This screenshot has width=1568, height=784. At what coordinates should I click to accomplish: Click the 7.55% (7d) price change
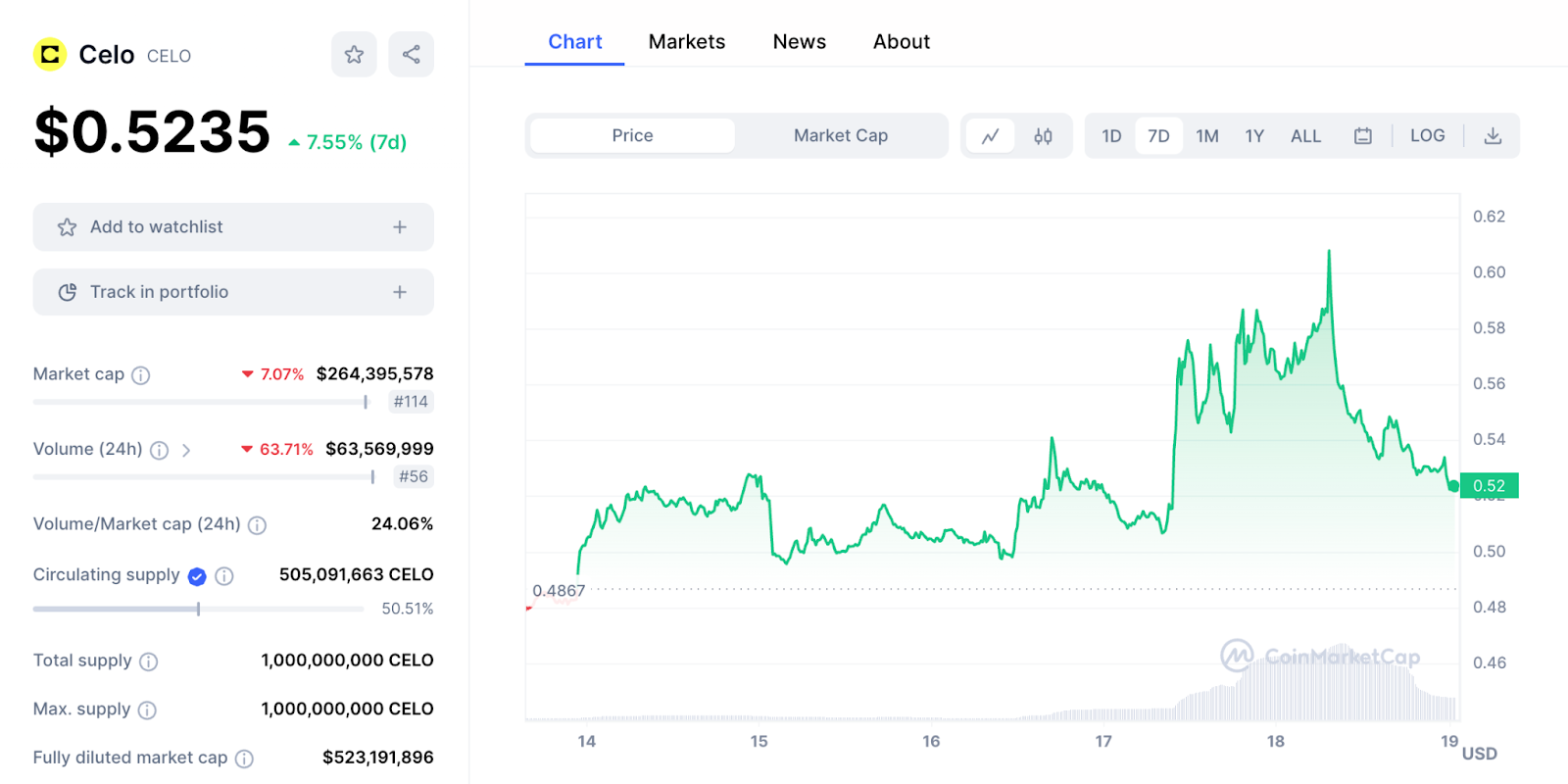coord(348,143)
